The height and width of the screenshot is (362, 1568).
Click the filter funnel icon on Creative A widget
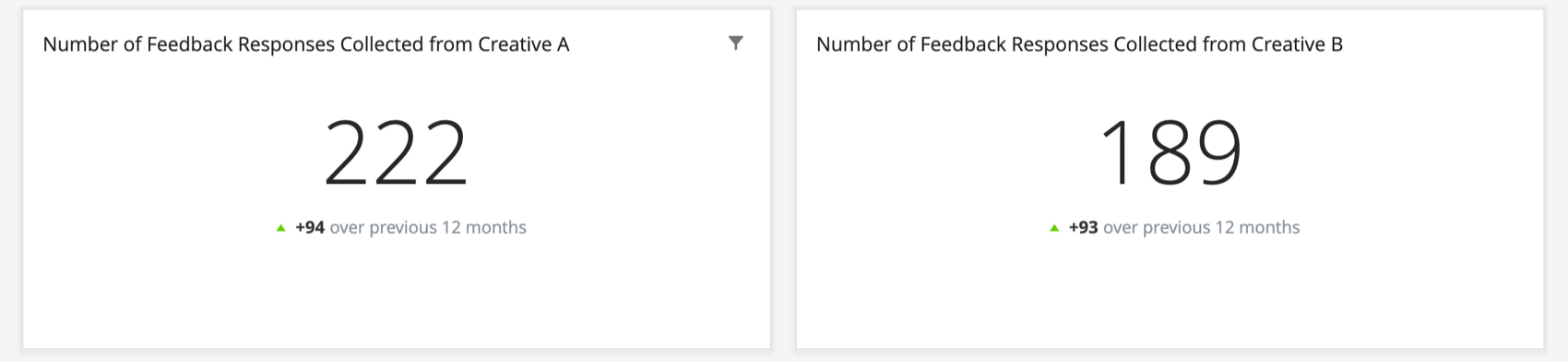click(735, 42)
